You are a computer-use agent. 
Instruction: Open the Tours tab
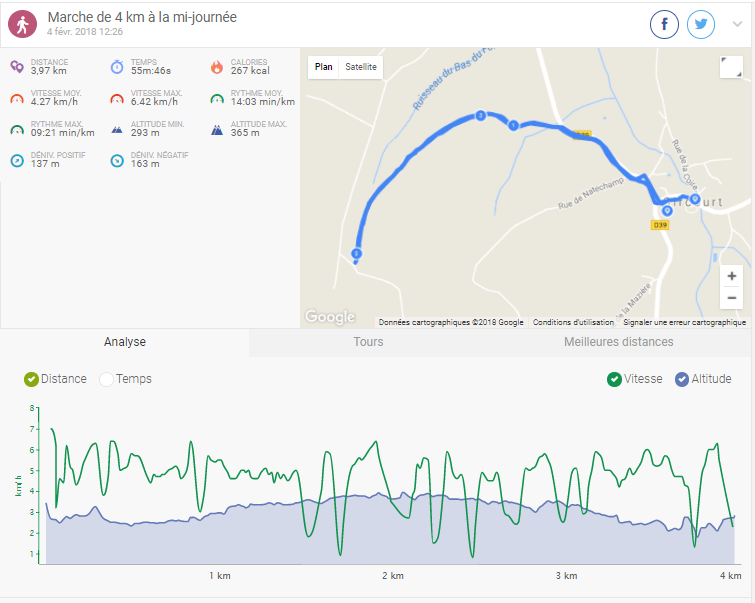tap(368, 342)
